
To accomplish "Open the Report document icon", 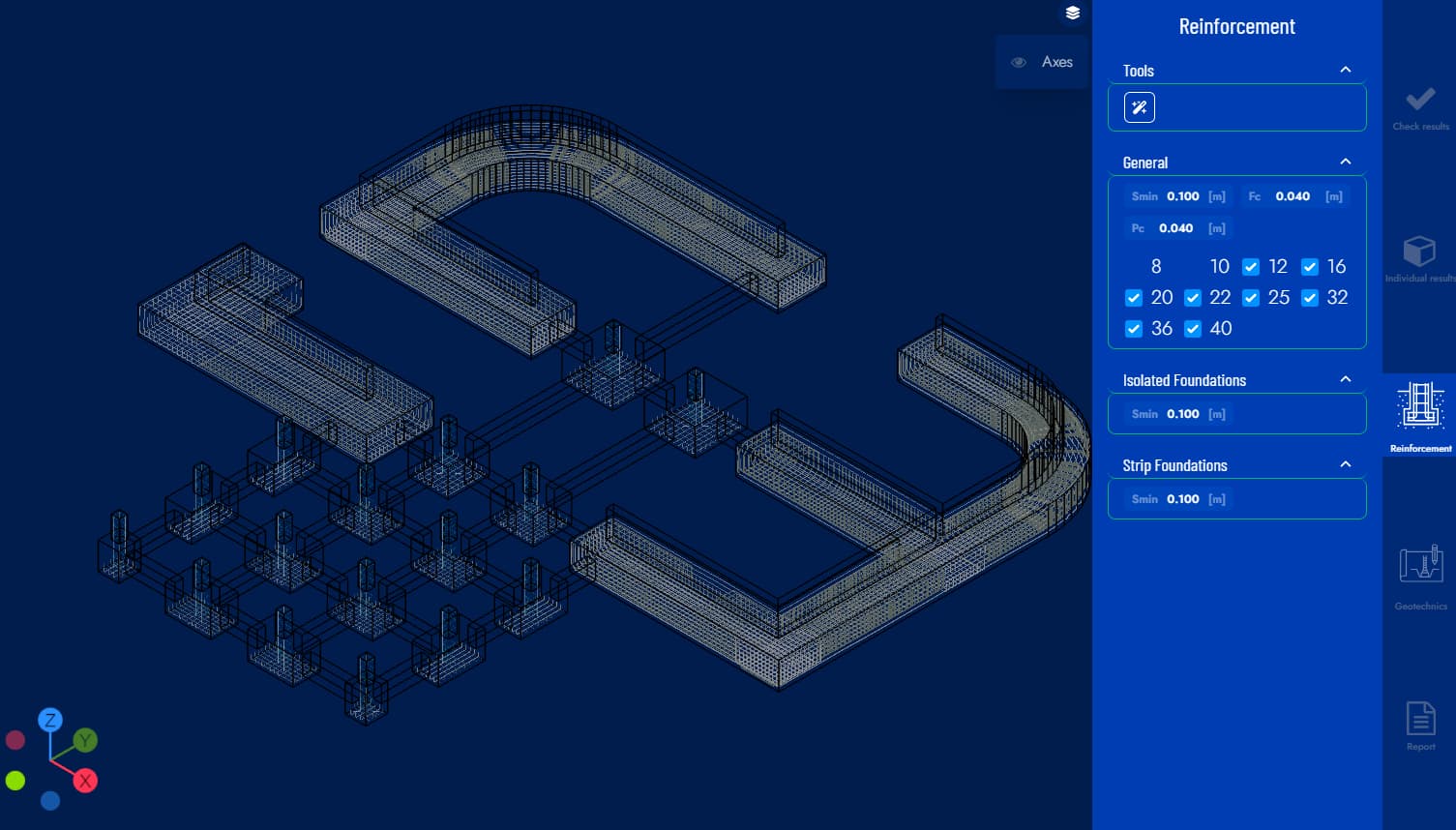I will (1420, 719).
